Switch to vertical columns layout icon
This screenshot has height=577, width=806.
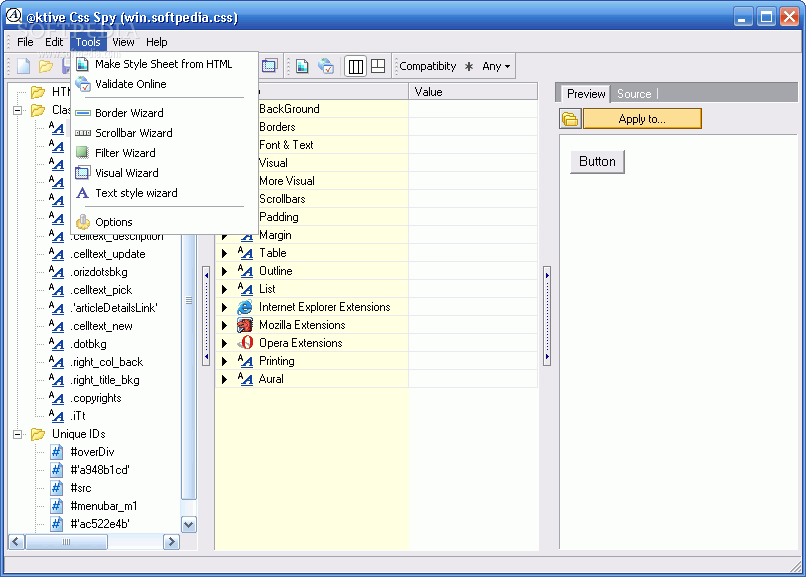pyautogui.click(x=355, y=66)
